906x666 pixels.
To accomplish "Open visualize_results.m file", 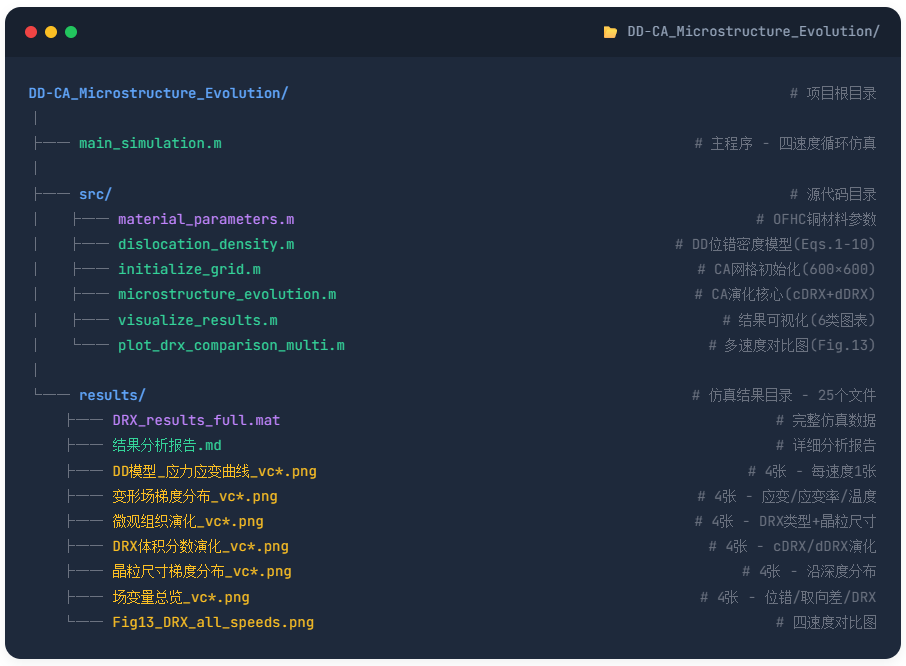I will [x=198, y=320].
